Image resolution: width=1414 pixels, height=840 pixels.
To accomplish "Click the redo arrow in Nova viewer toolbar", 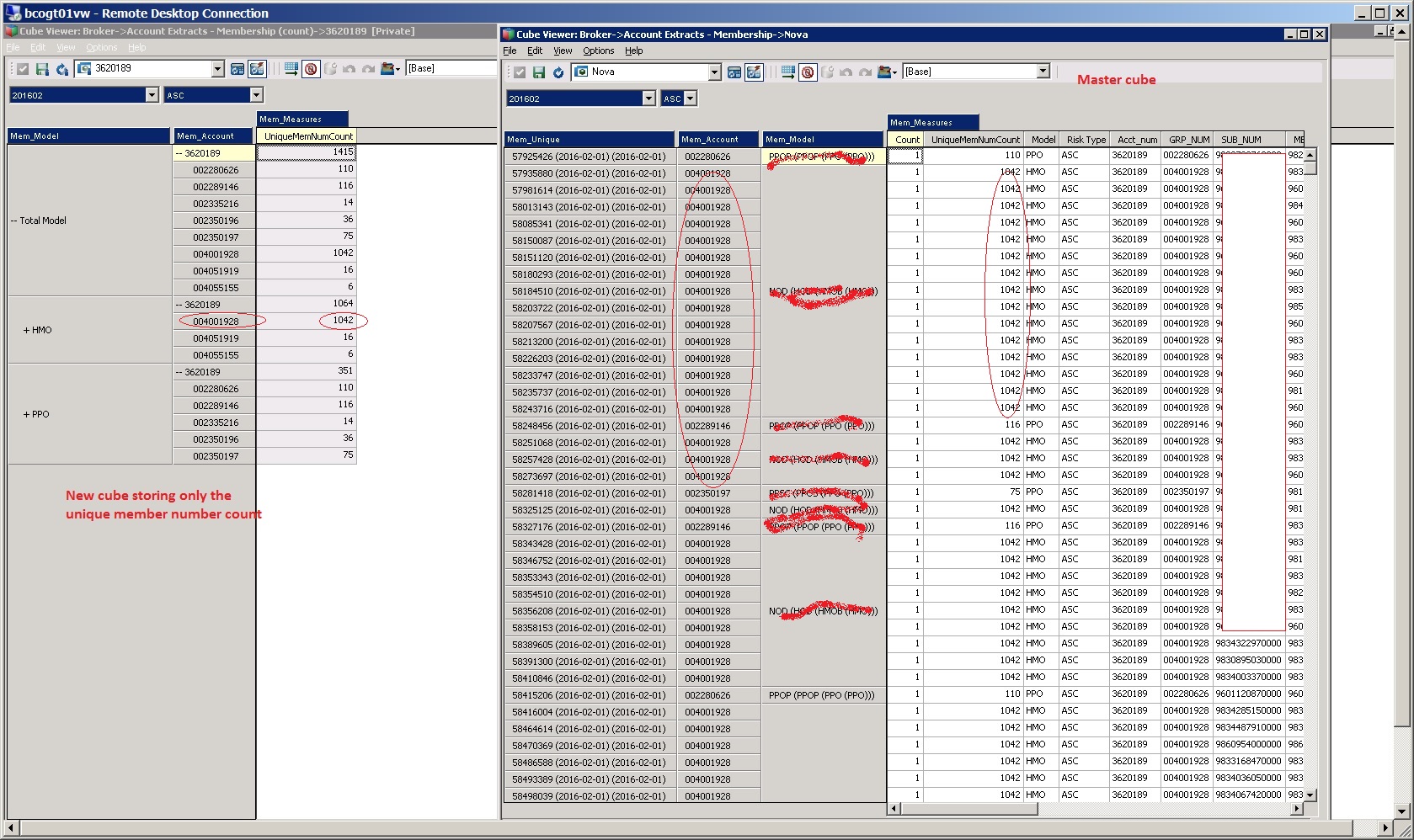I will pyautogui.click(x=865, y=72).
